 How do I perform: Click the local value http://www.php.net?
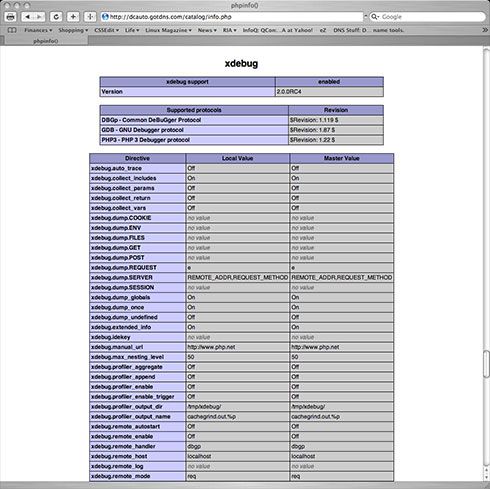[211, 347]
